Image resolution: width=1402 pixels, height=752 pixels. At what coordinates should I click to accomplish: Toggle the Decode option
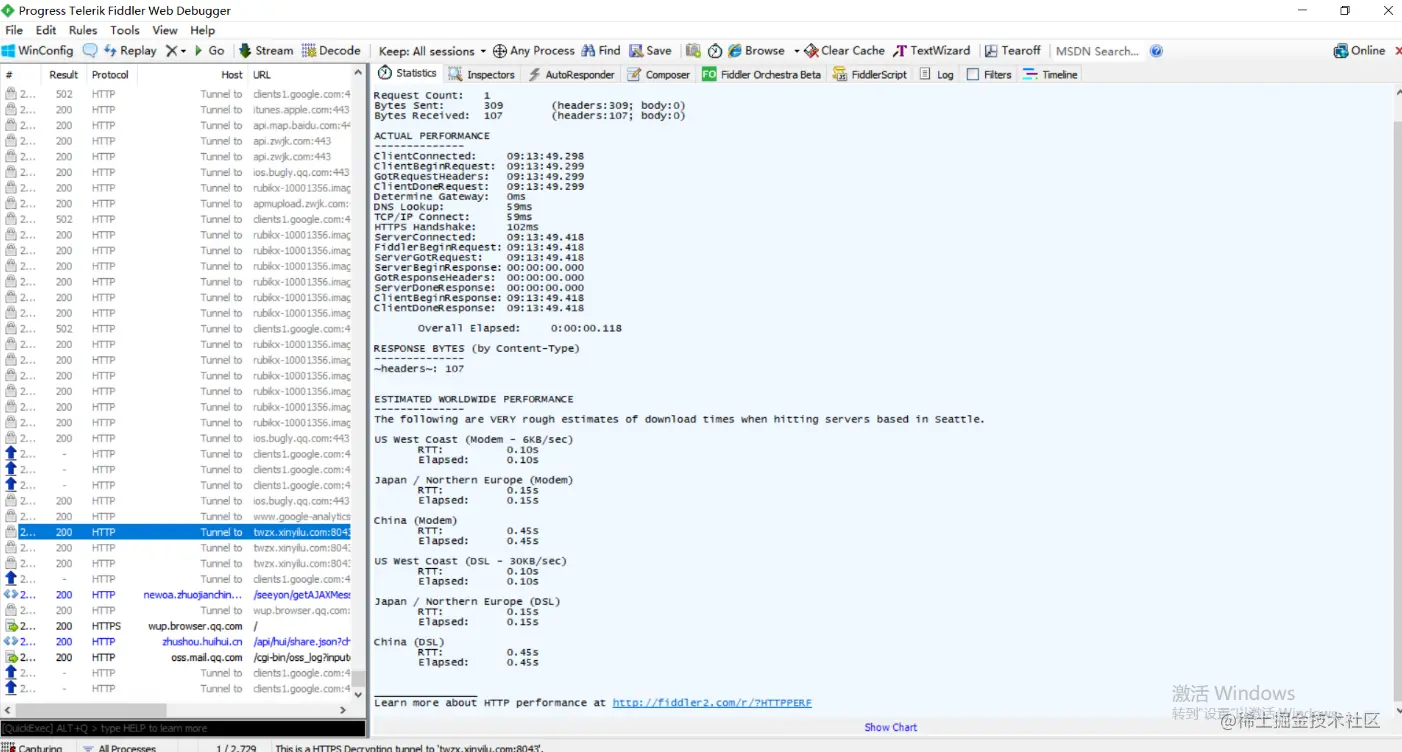tap(331, 51)
